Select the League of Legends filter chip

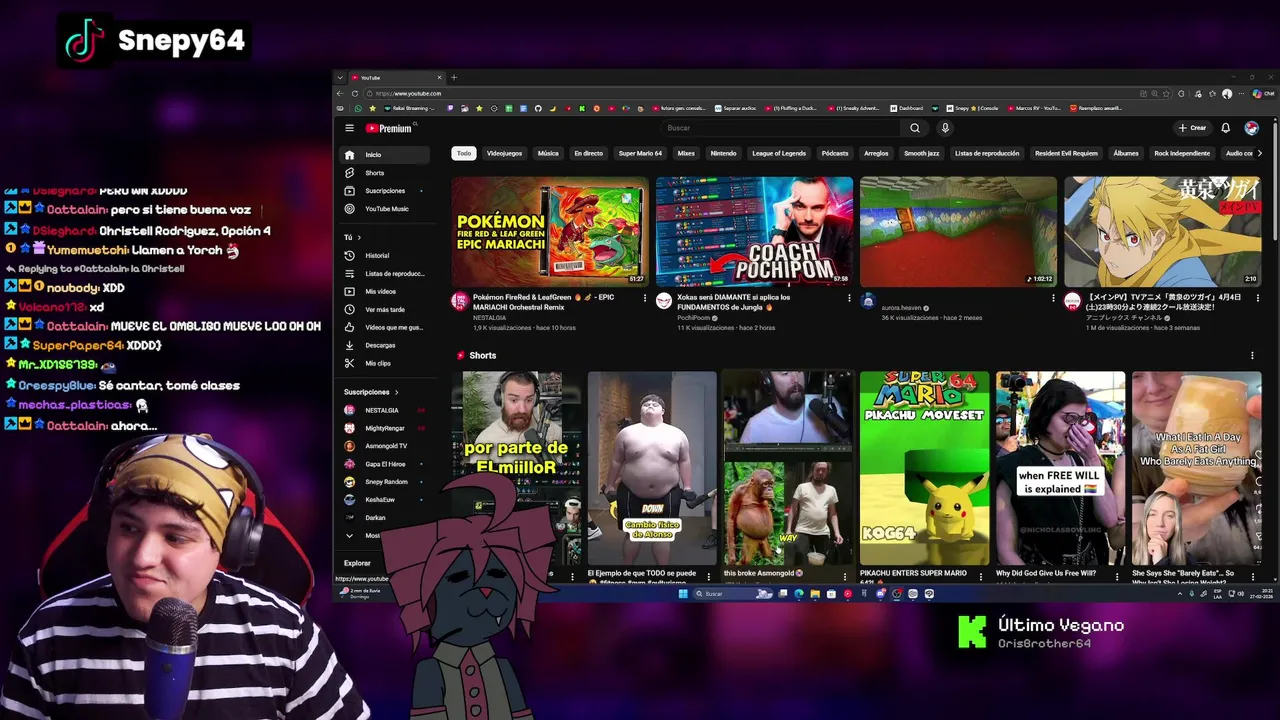[x=779, y=154]
